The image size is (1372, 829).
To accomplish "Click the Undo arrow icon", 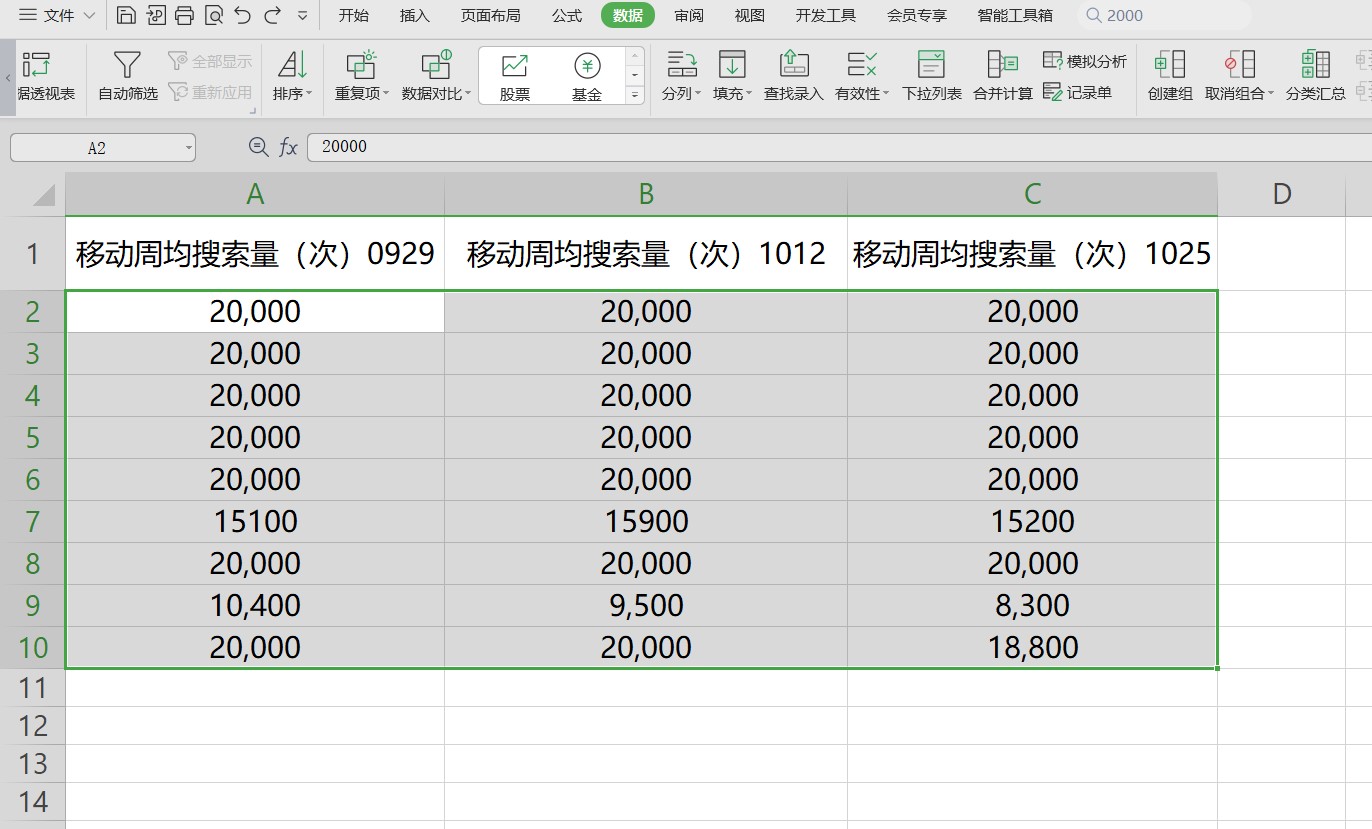I will point(242,15).
